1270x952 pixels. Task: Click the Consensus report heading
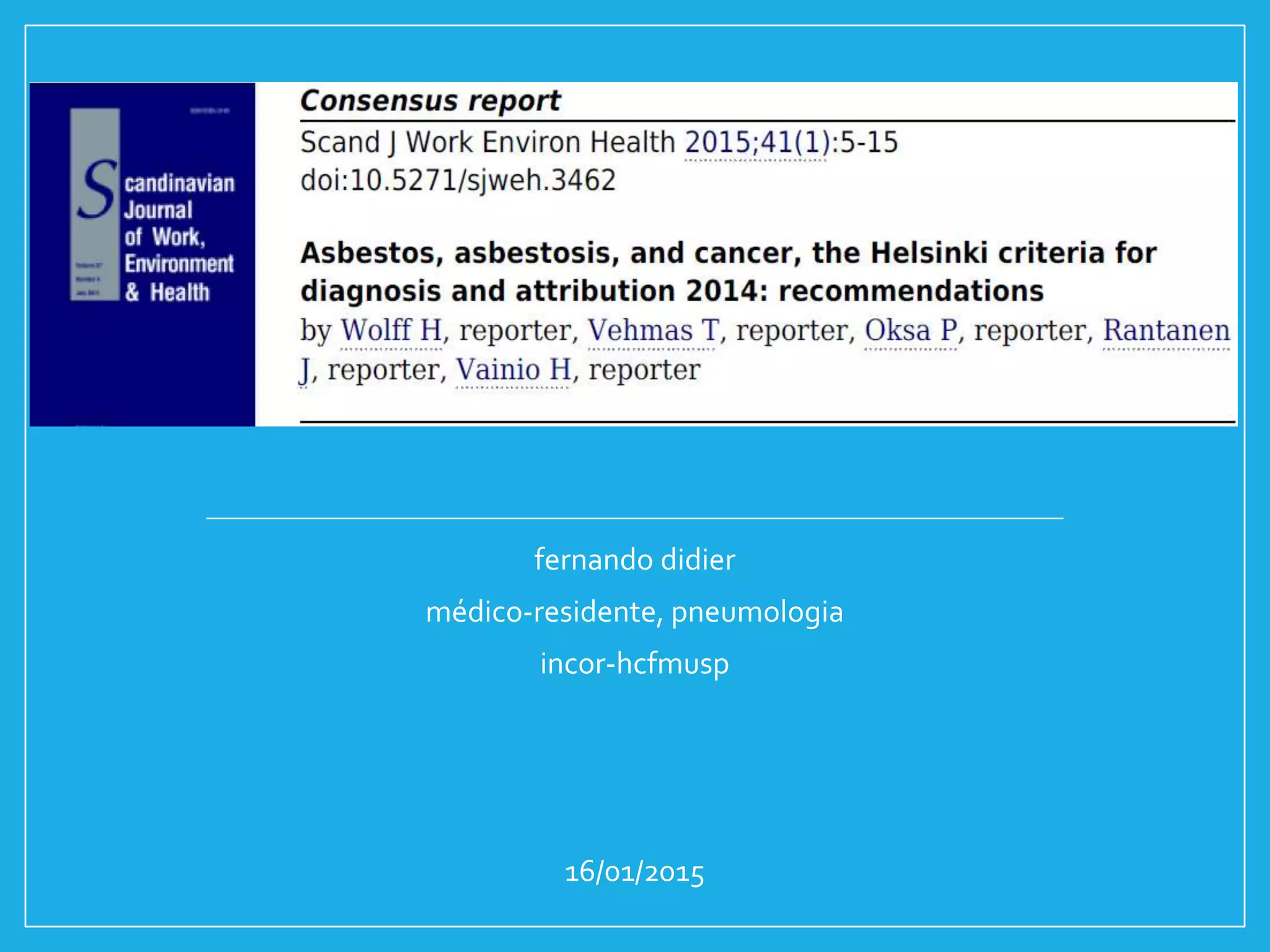430,101
